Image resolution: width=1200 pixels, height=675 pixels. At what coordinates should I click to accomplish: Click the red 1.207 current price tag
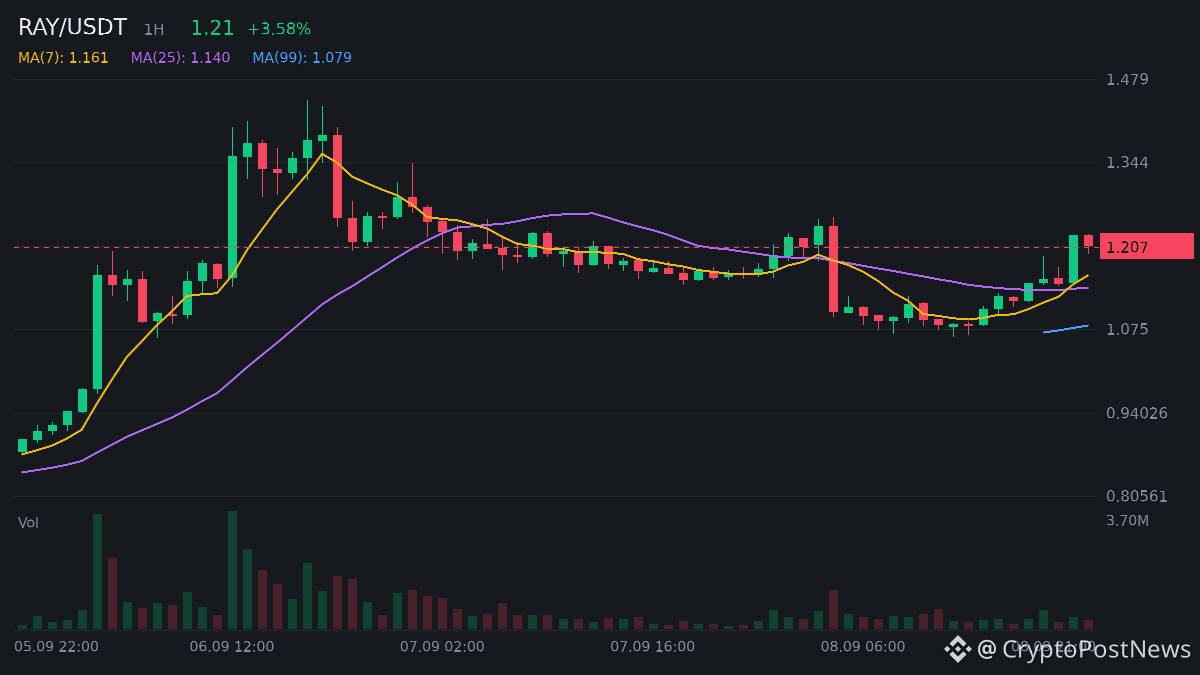[1147, 246]
